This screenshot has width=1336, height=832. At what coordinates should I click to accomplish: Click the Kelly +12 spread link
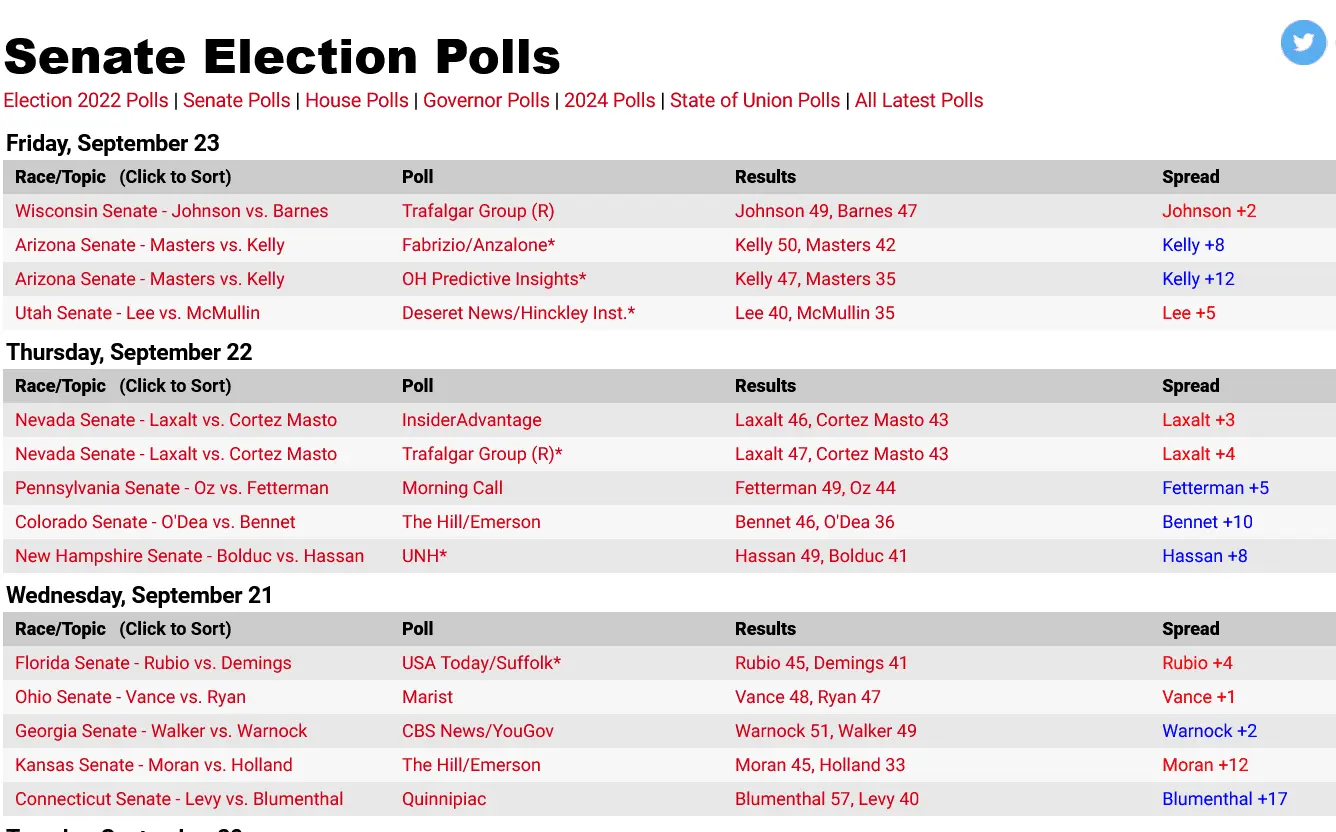[x=1198, y=279]
